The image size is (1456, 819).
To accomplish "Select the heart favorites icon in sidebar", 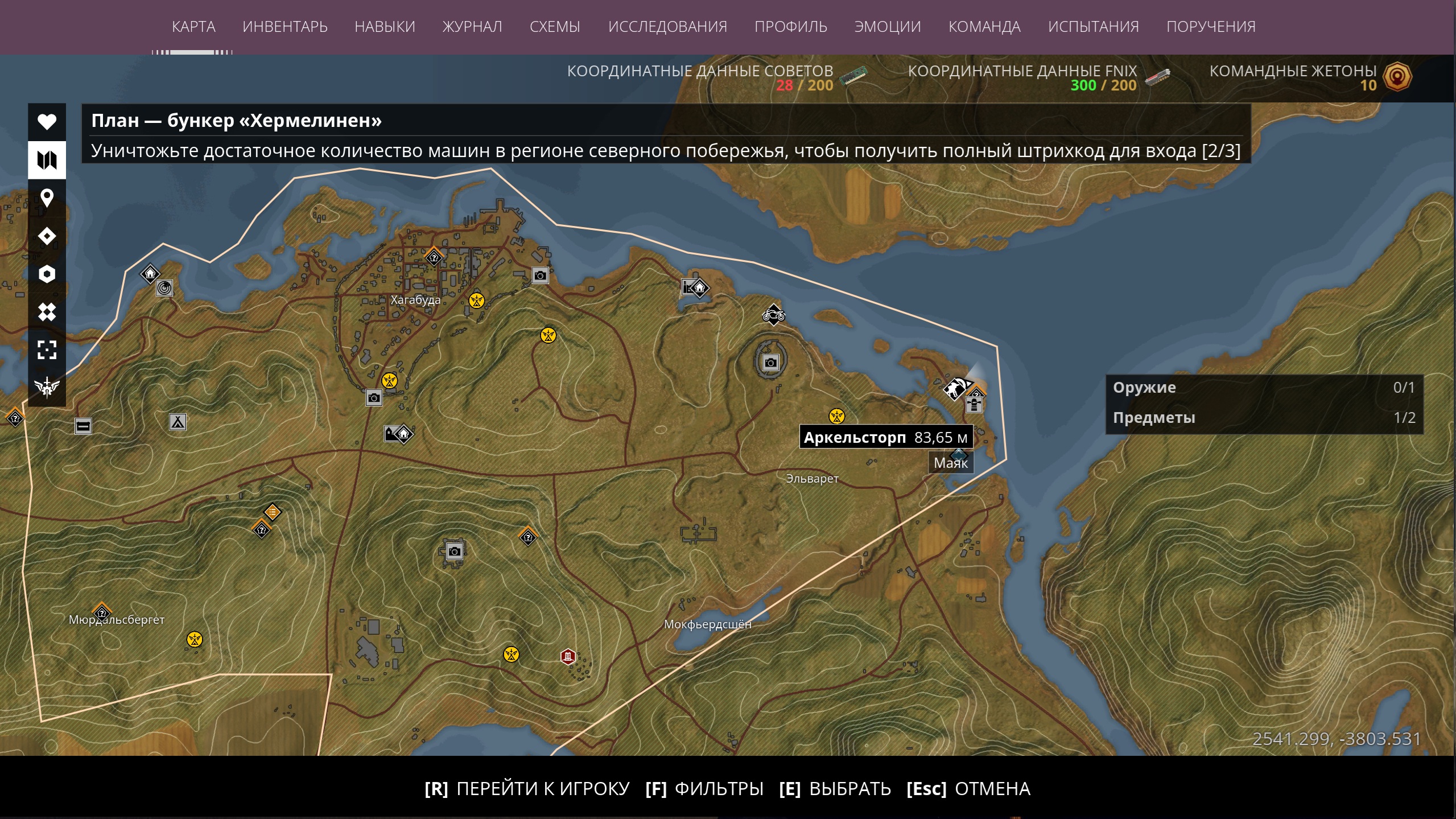I will click(47, 122).
